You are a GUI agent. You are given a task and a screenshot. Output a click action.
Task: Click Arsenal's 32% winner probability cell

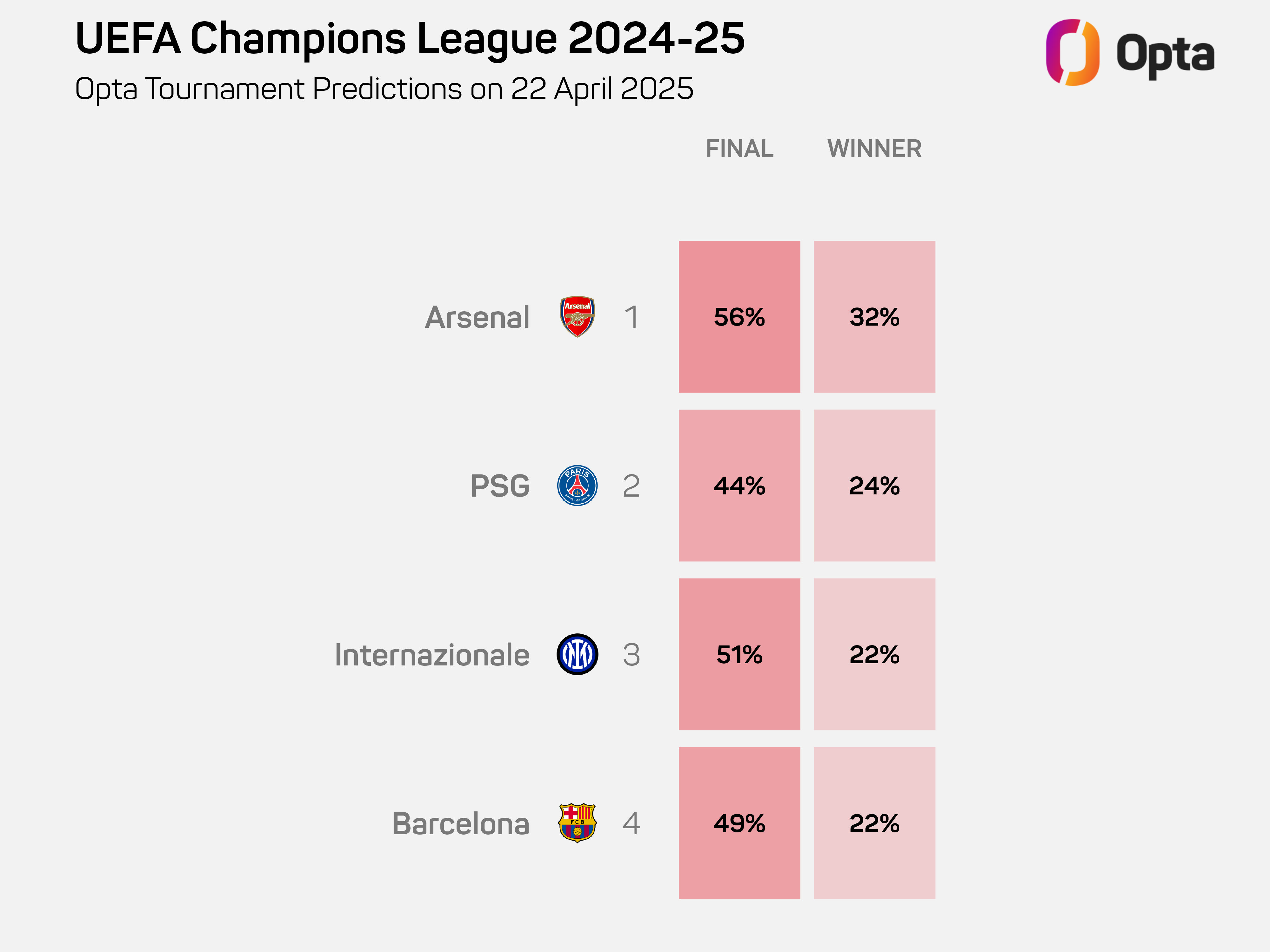874,317
